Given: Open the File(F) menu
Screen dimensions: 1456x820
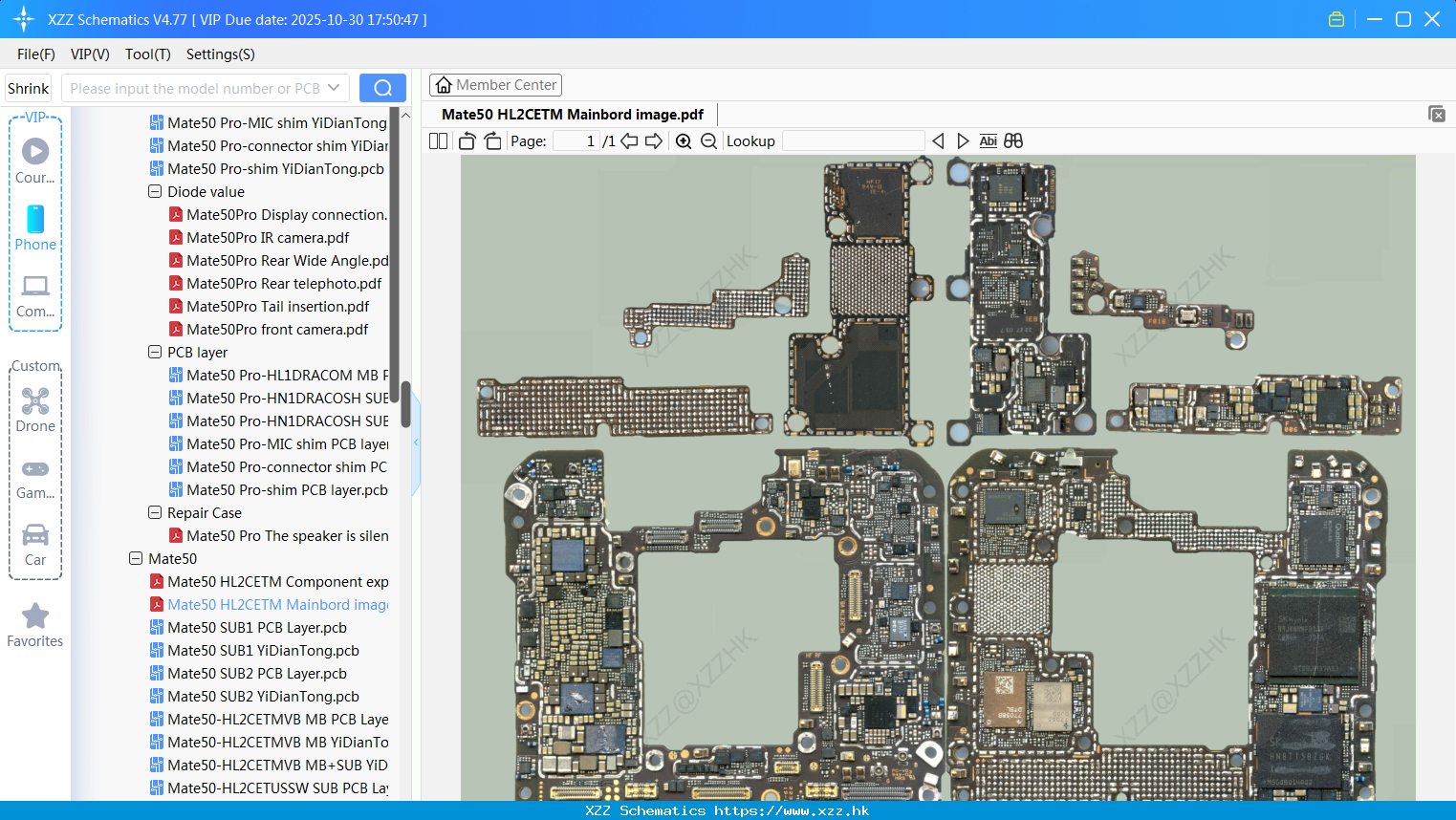Looking at the screenshot, I should (x=36, y=54).
